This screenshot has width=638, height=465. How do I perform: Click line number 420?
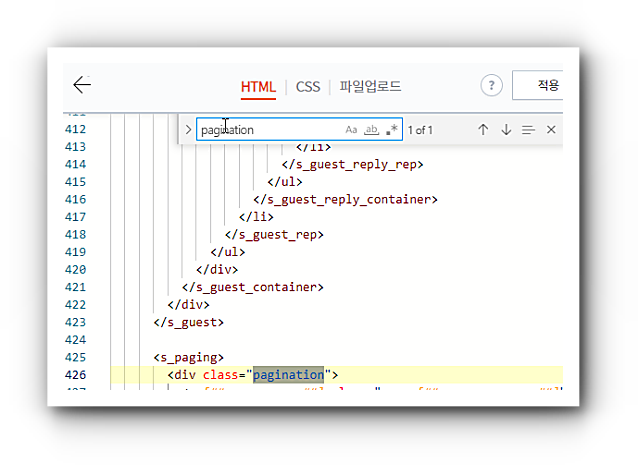click(x=75, y=269)
